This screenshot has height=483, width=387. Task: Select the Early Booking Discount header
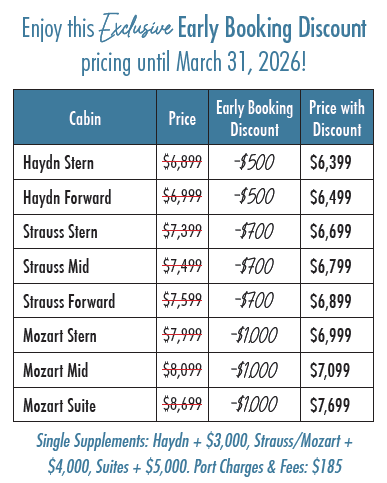click(x=255, y=118)
